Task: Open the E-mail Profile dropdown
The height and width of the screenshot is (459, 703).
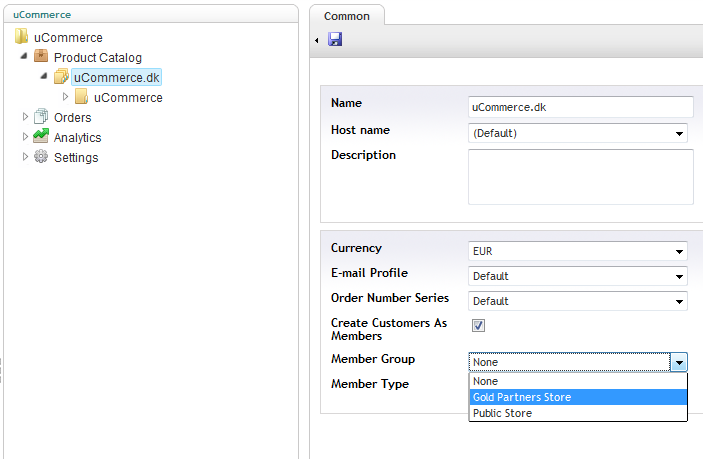Action: click(x=578, y=276)
